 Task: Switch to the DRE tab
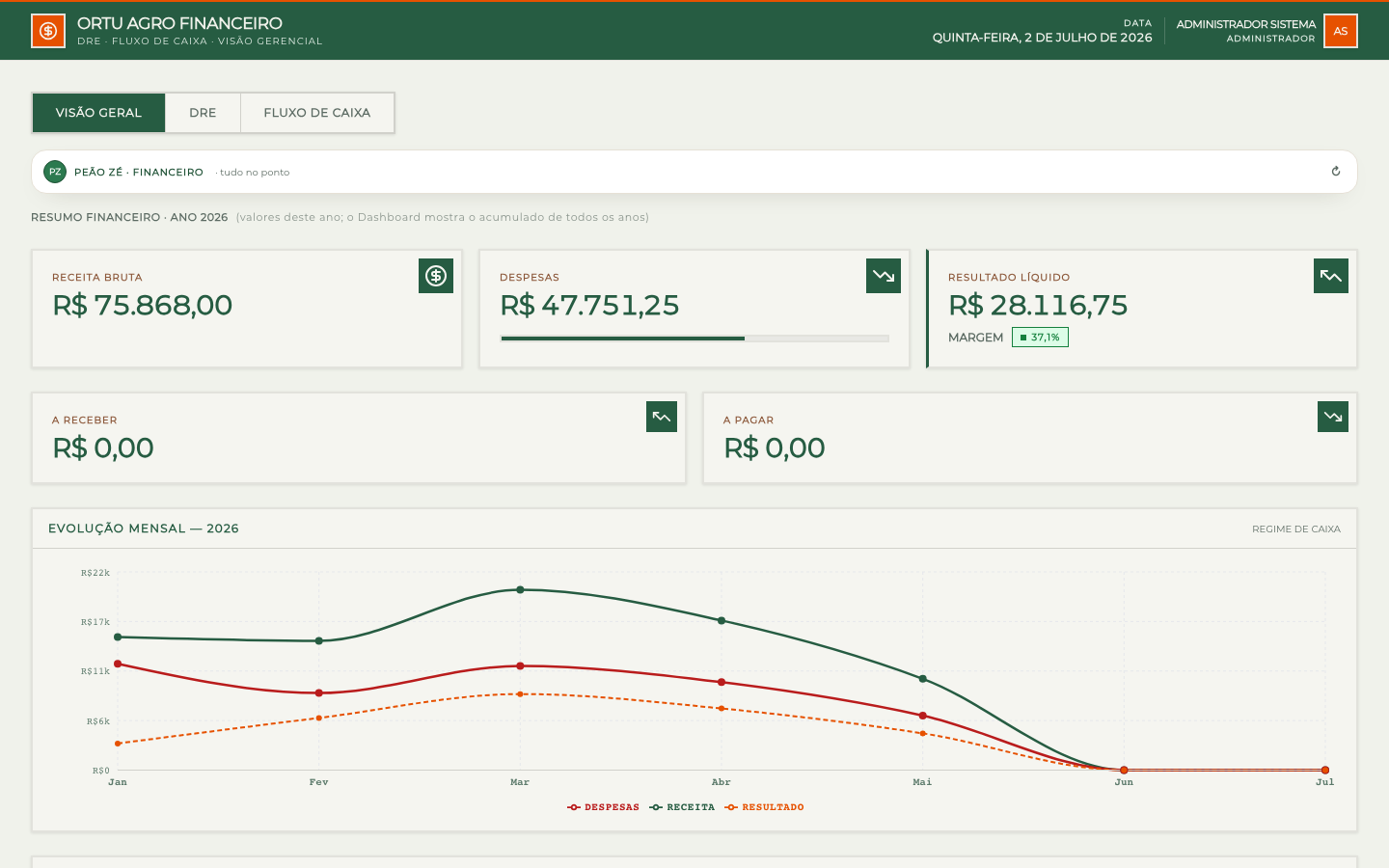tap(203, 113)
